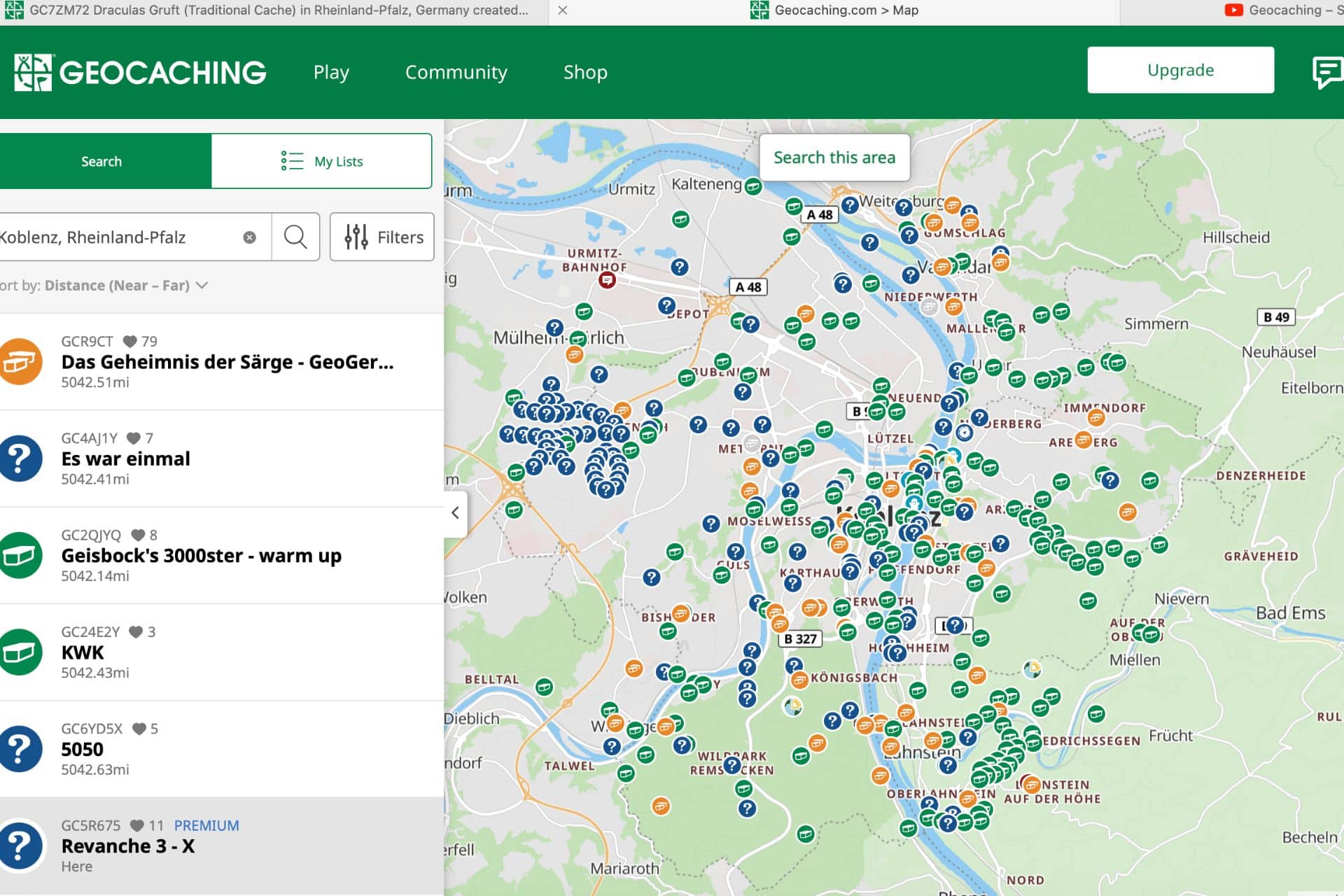
Task: Open the Play menu
Action: point(331,72)
